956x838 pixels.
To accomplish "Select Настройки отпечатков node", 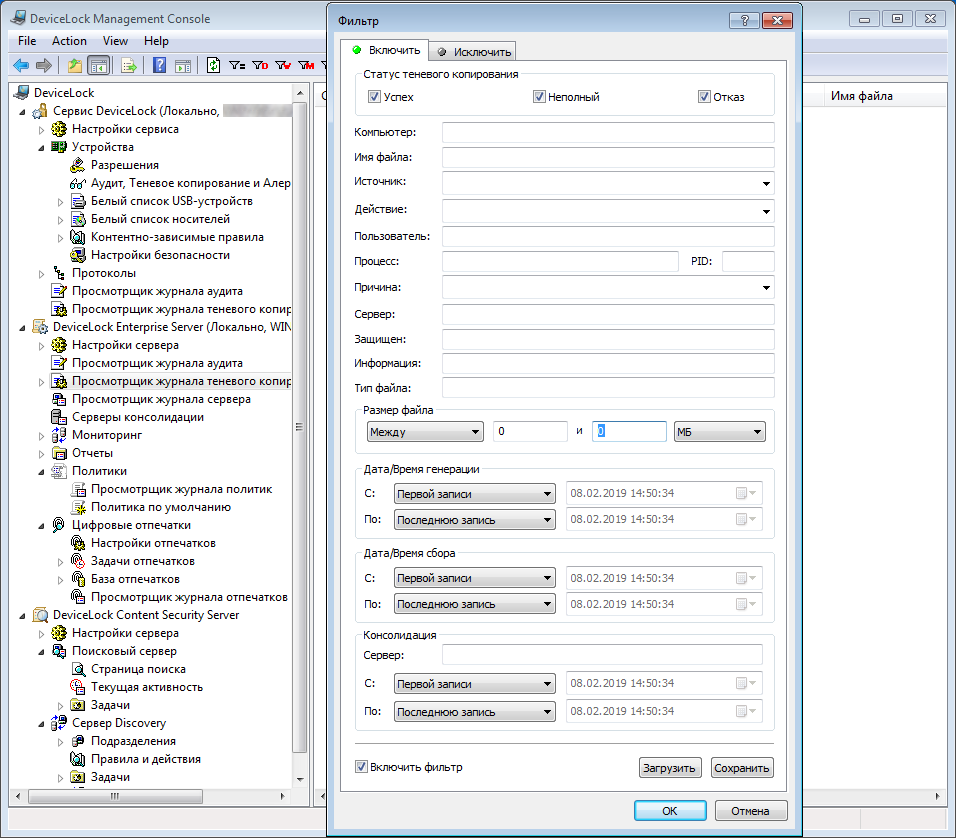I will [153, 543].
